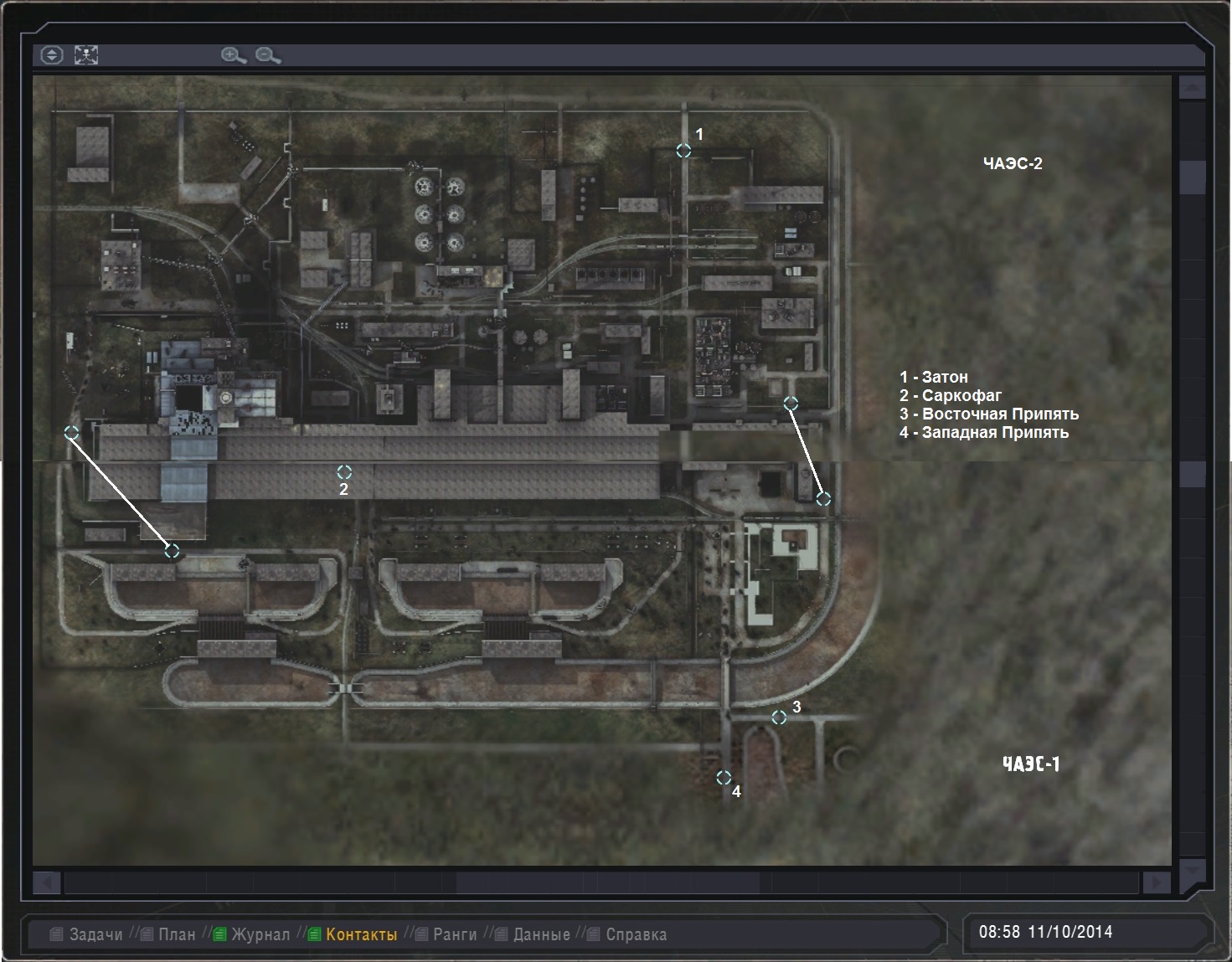Click legend line '2 - Саркофаг'
This screenshot has height=962, width=1232.
951,395
